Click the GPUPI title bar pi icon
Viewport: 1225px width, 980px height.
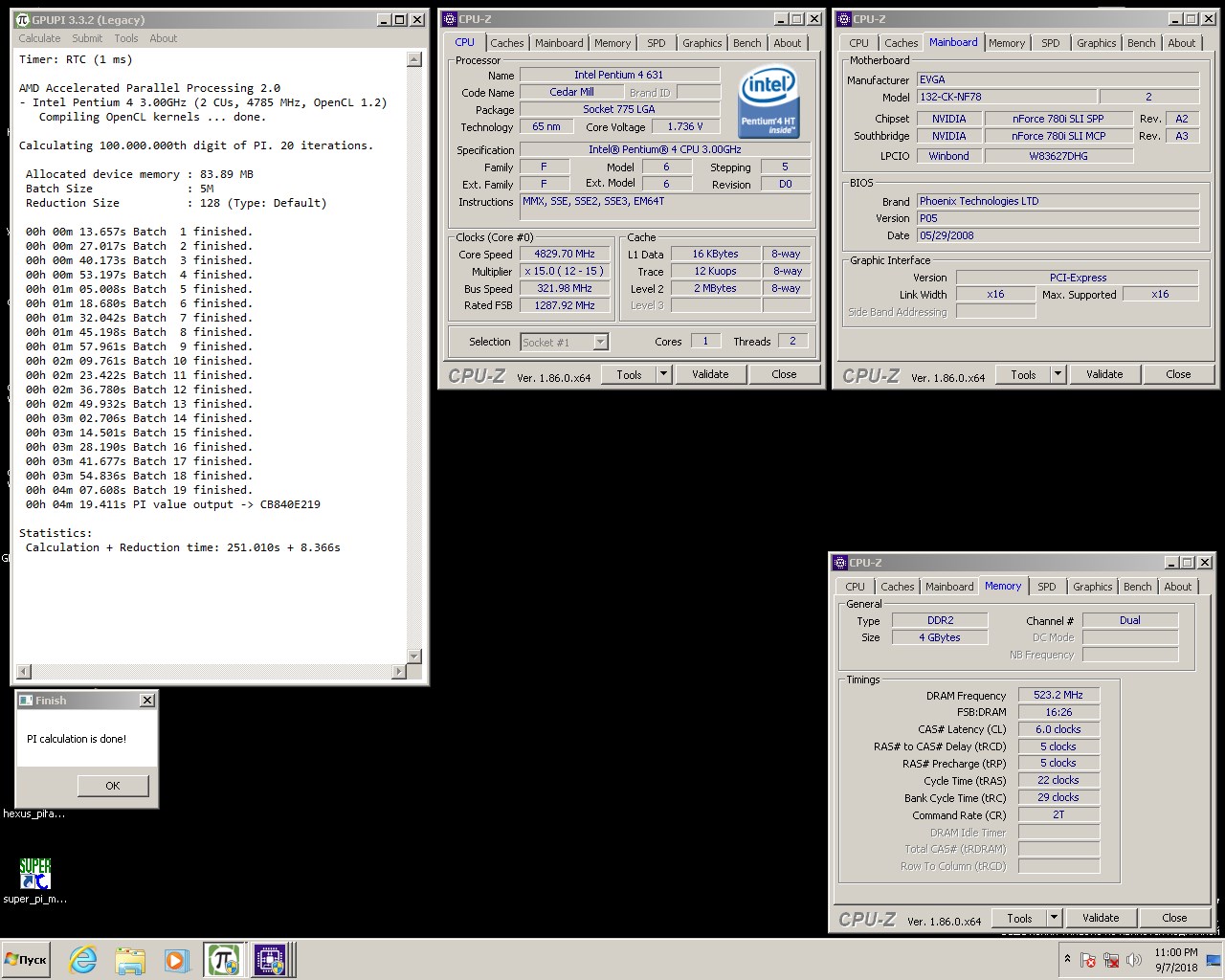pyautogui.click(x=23, y=19)
